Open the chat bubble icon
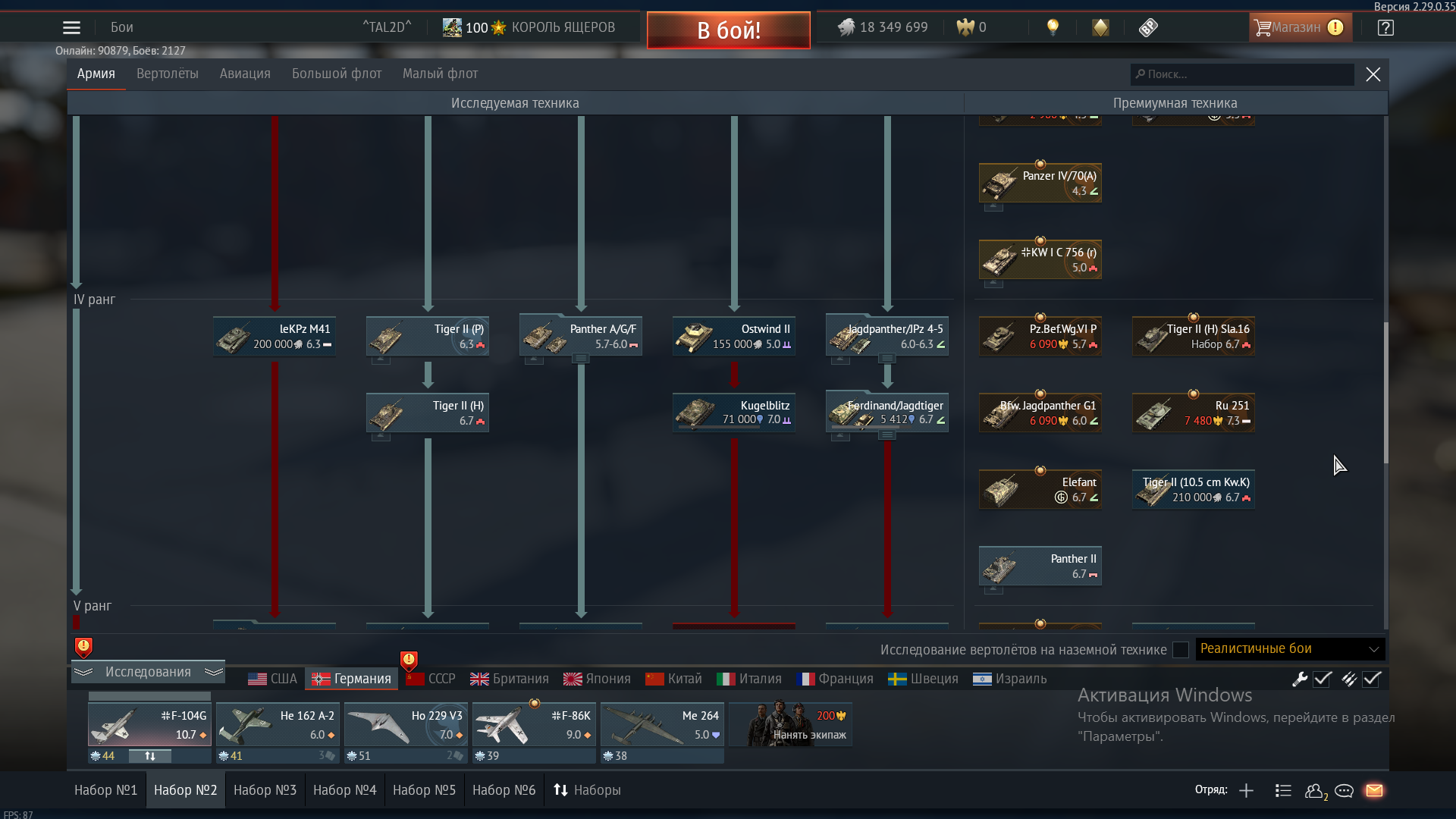1456x819 pixels. click(1344, 791)
